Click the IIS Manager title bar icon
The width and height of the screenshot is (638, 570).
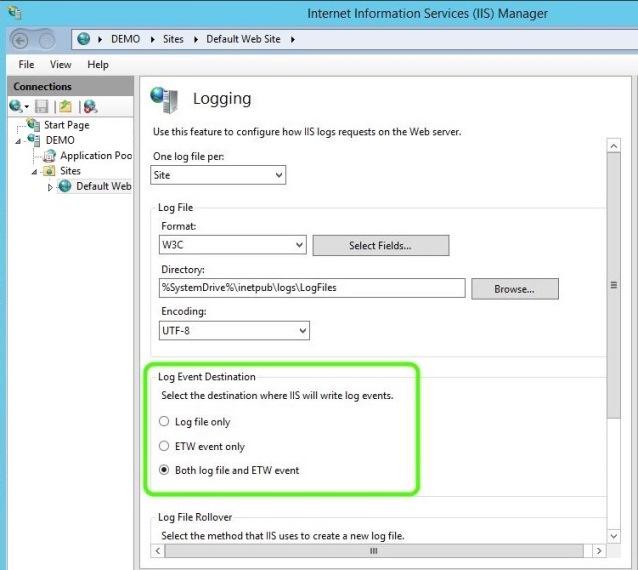tap(15, 13)
